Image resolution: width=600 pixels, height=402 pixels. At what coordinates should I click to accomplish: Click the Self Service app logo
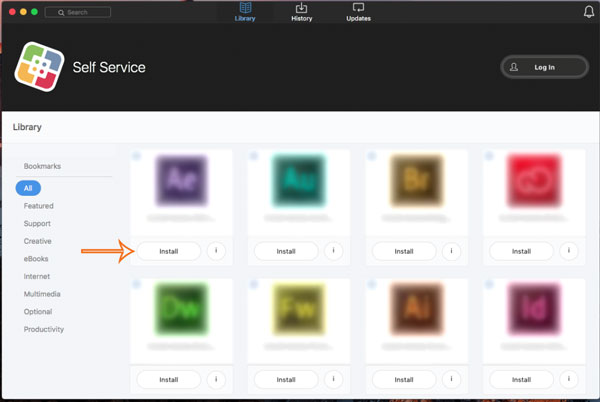[37, 67]
